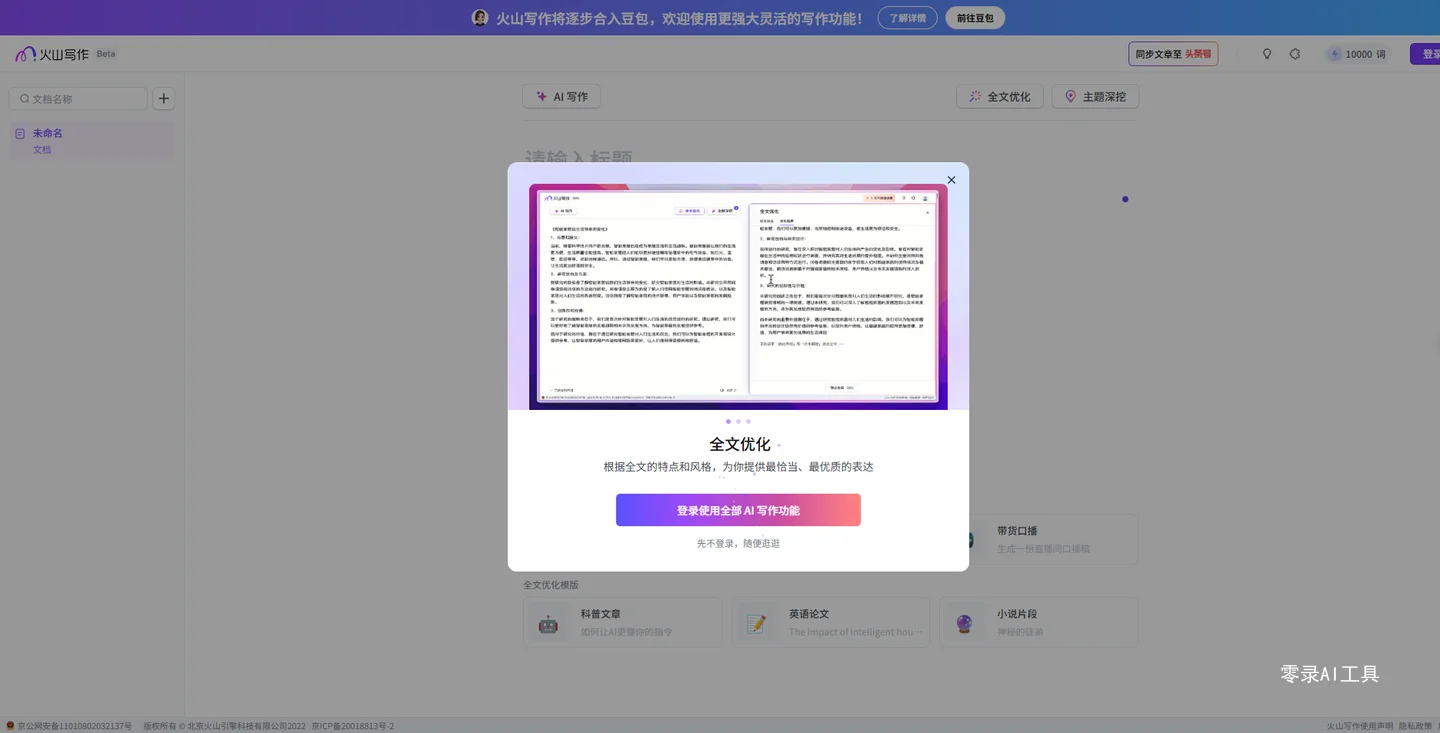
Task: Click the notepad icon on 英语论文 card
Action: (x=757, y=623)
